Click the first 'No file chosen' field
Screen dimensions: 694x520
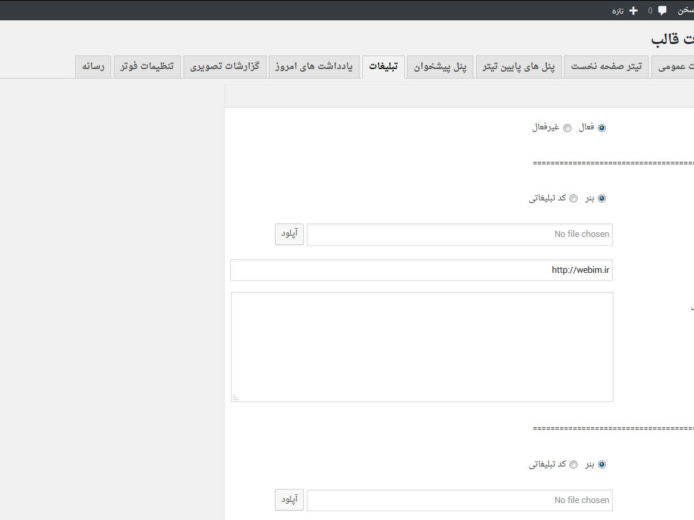click(x=459, y=234)
